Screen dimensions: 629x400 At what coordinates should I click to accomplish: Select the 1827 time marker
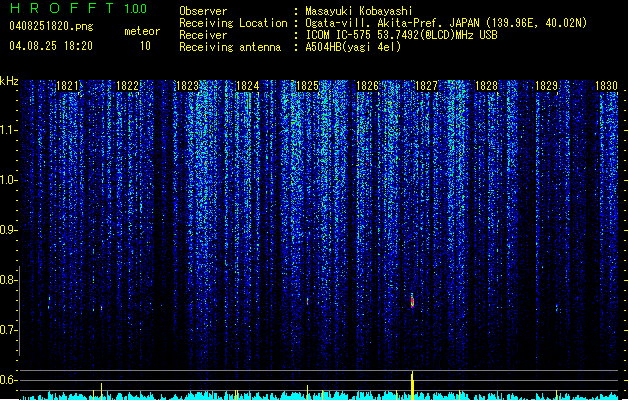pos(426,86)
